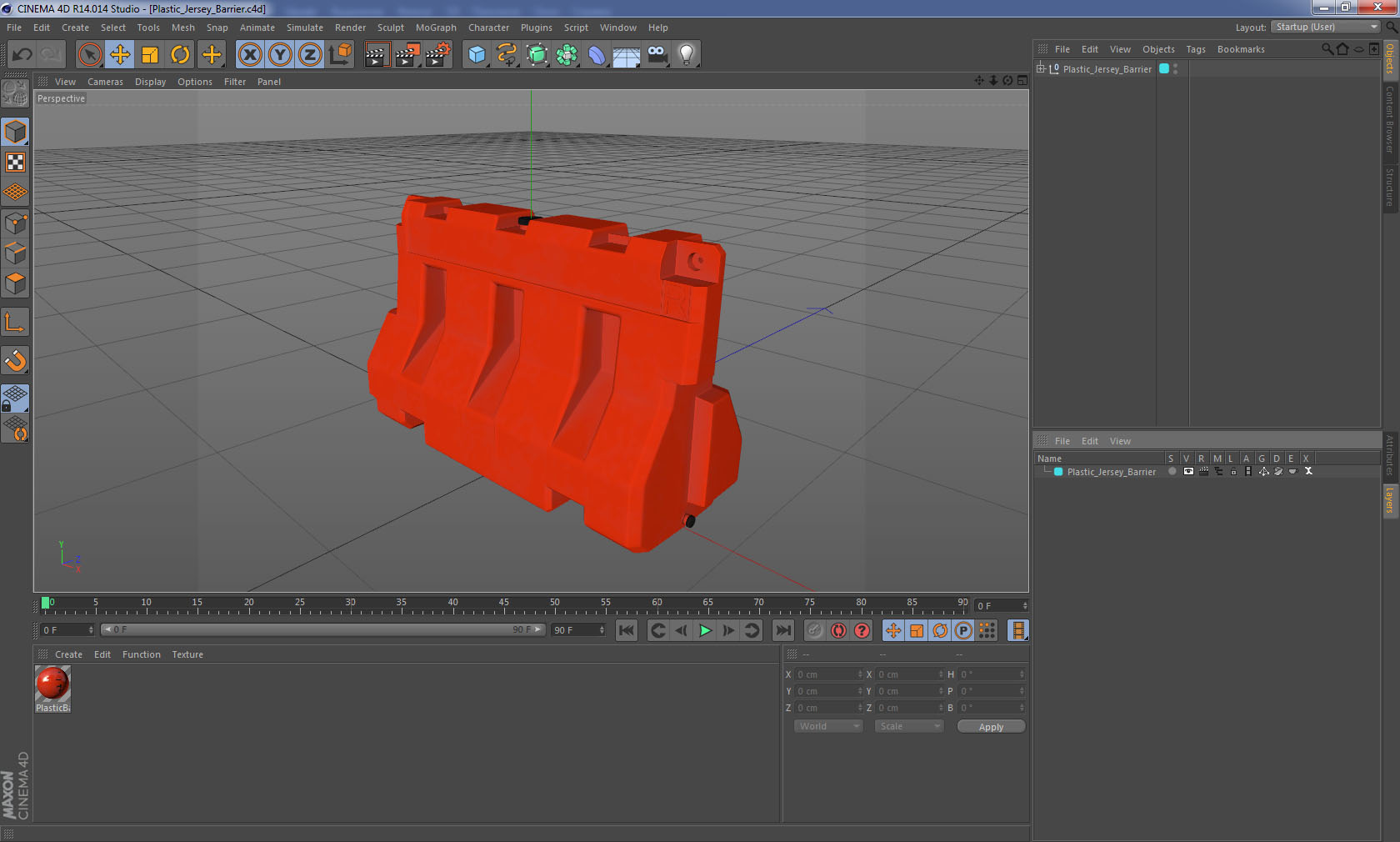Image resolution: width=1400 pixels, height=842 pixels.
Task: Open NURBS generator icon
Action: 537,55
